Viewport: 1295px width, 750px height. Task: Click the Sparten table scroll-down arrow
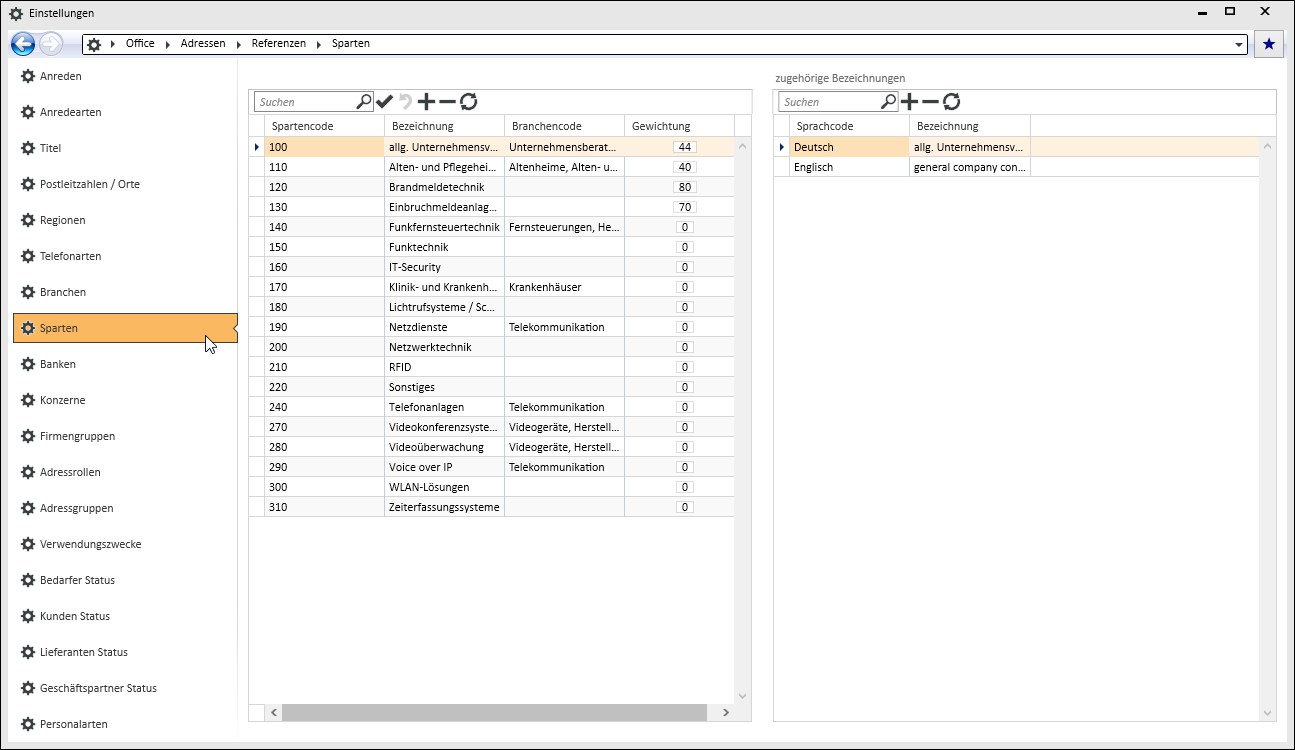click(742, 696)
